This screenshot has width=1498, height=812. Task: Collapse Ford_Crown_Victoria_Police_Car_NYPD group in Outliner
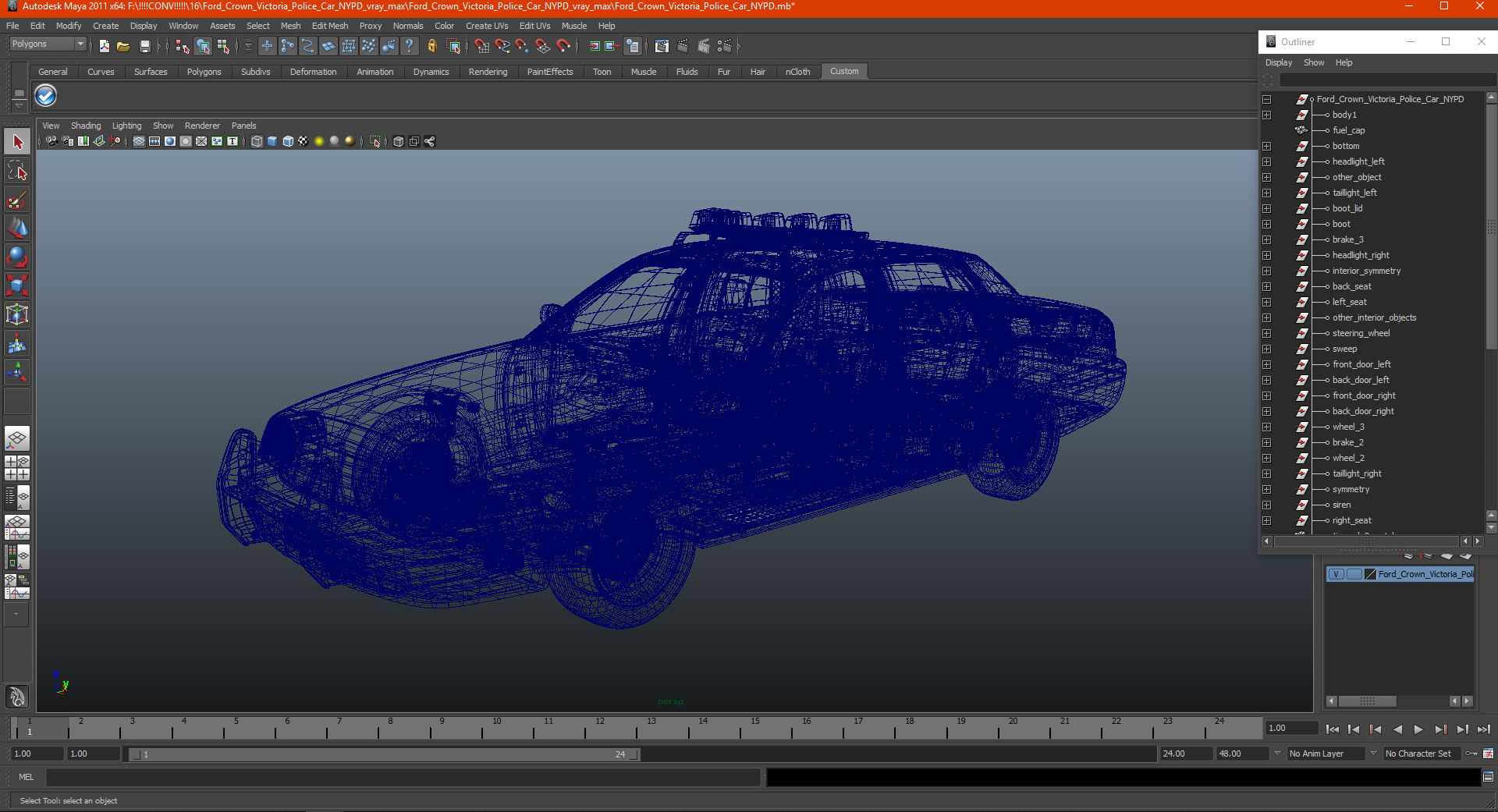(x=1266, y=99)
